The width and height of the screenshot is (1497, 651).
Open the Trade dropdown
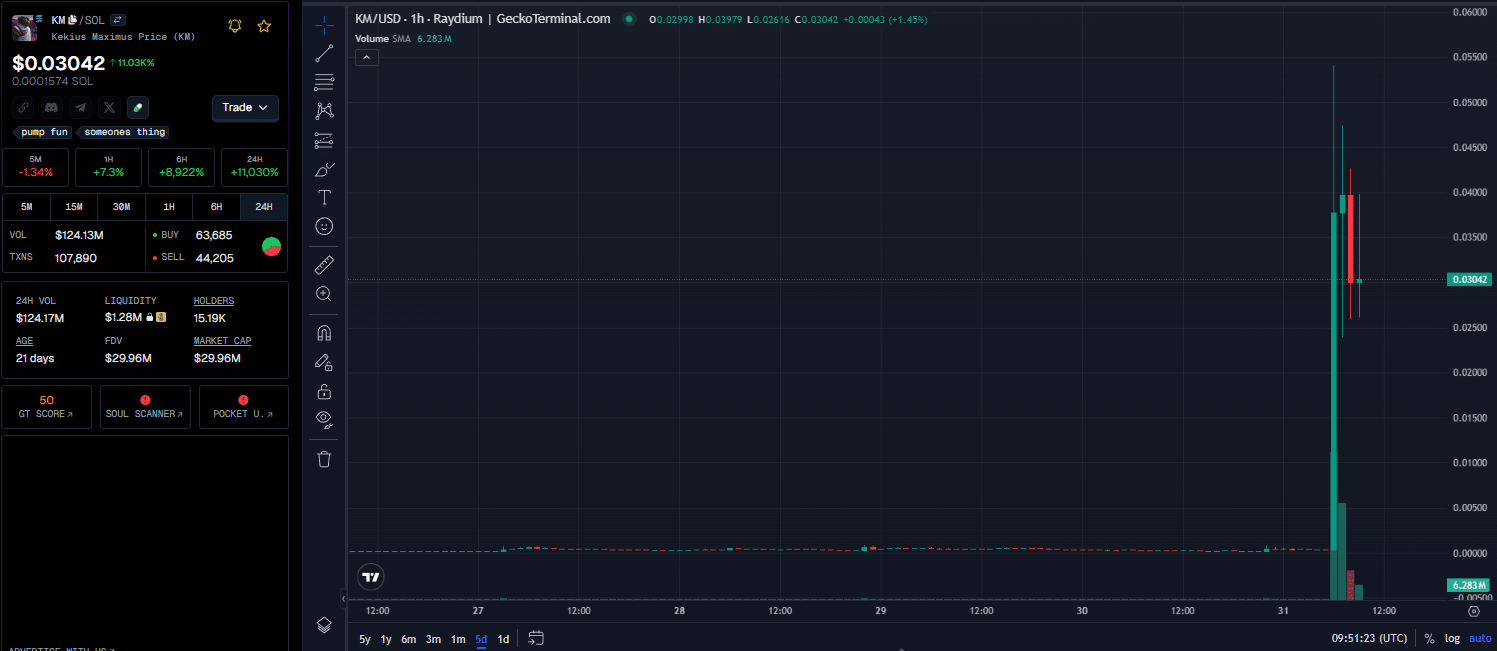click(245, 108)
